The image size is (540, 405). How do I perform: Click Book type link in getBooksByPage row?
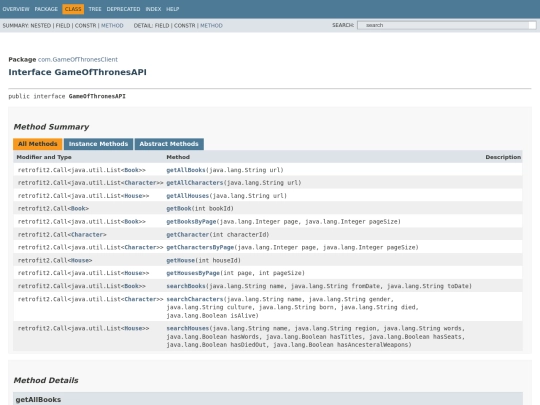click(131, 221)
